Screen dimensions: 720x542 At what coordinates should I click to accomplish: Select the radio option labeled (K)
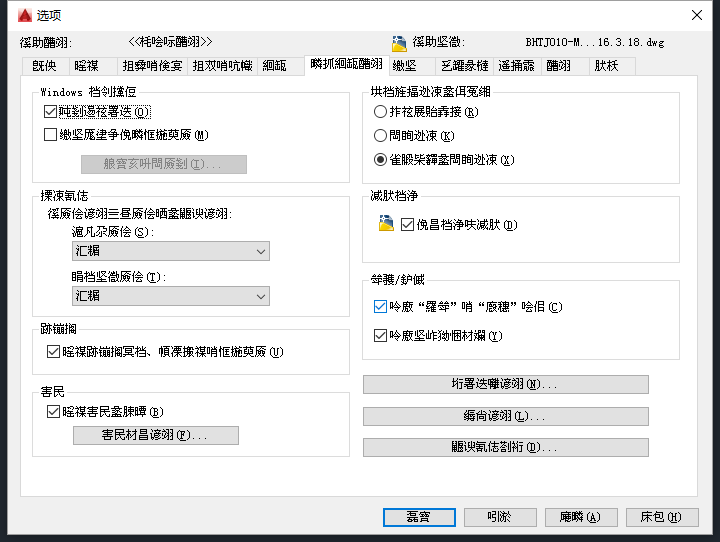click(380, 136)
